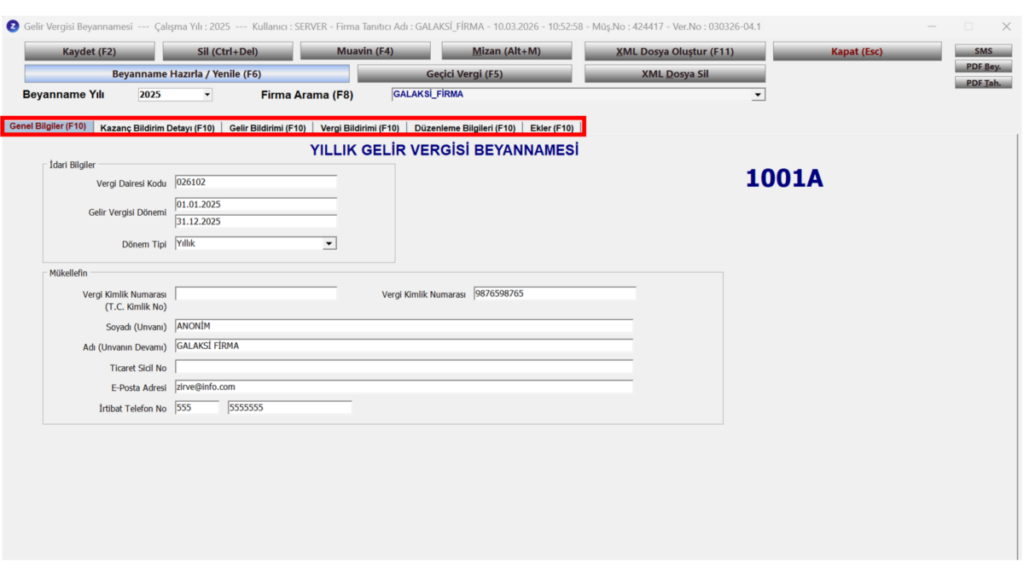This screenshot has width=1024, height=576.
Task: Close the window with the X icon
Action: (x=1006, y=26)
